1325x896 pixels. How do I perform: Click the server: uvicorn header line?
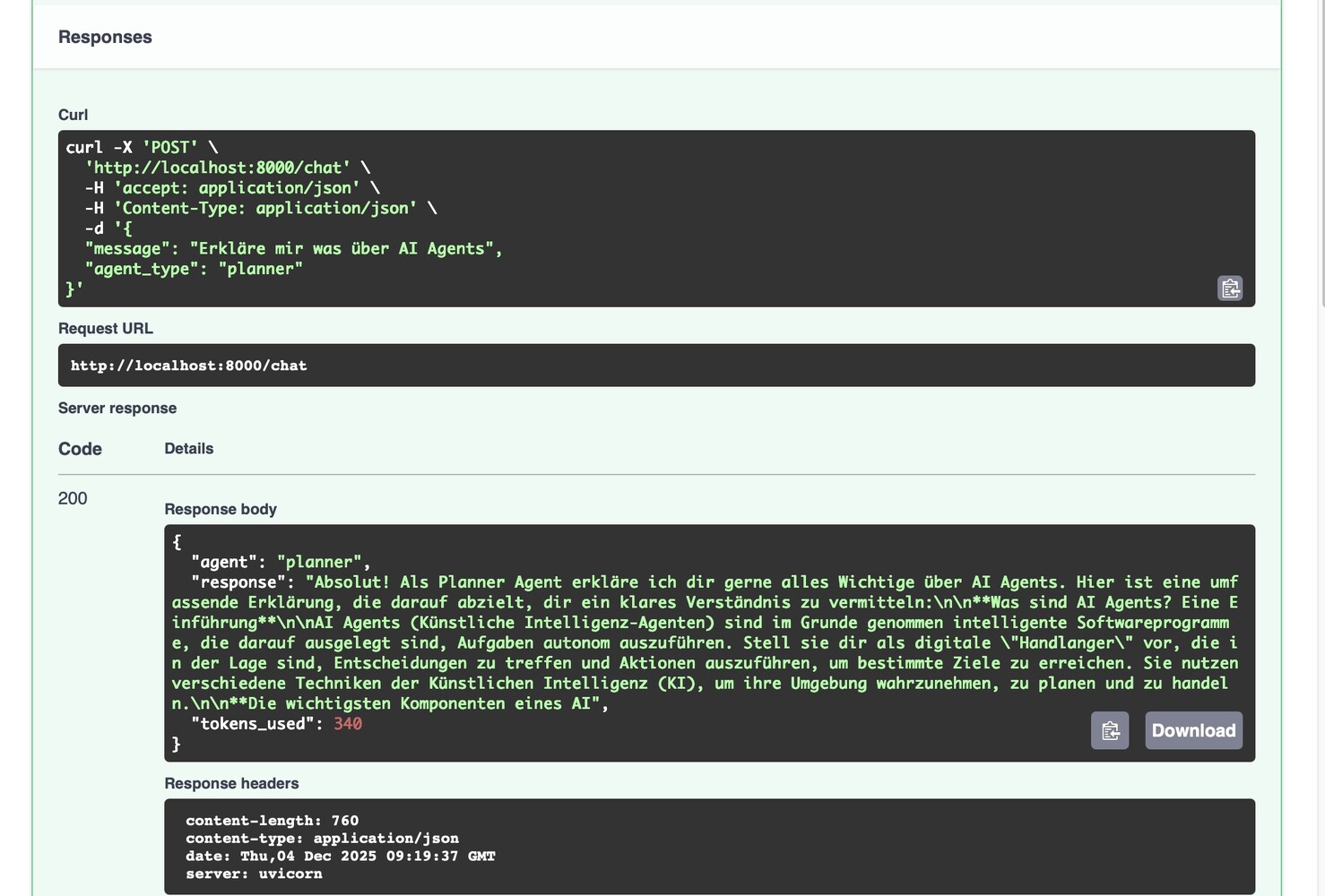(x=254, y=874)
